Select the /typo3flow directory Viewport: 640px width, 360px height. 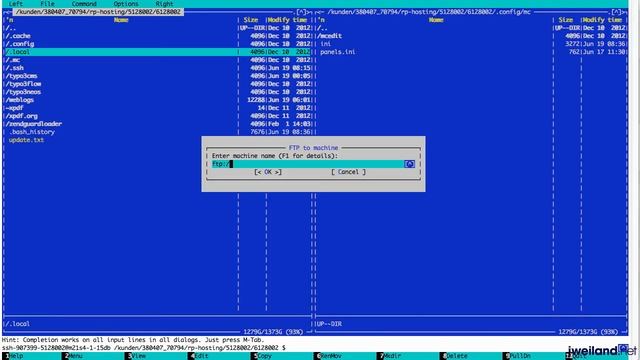(158, 84)
